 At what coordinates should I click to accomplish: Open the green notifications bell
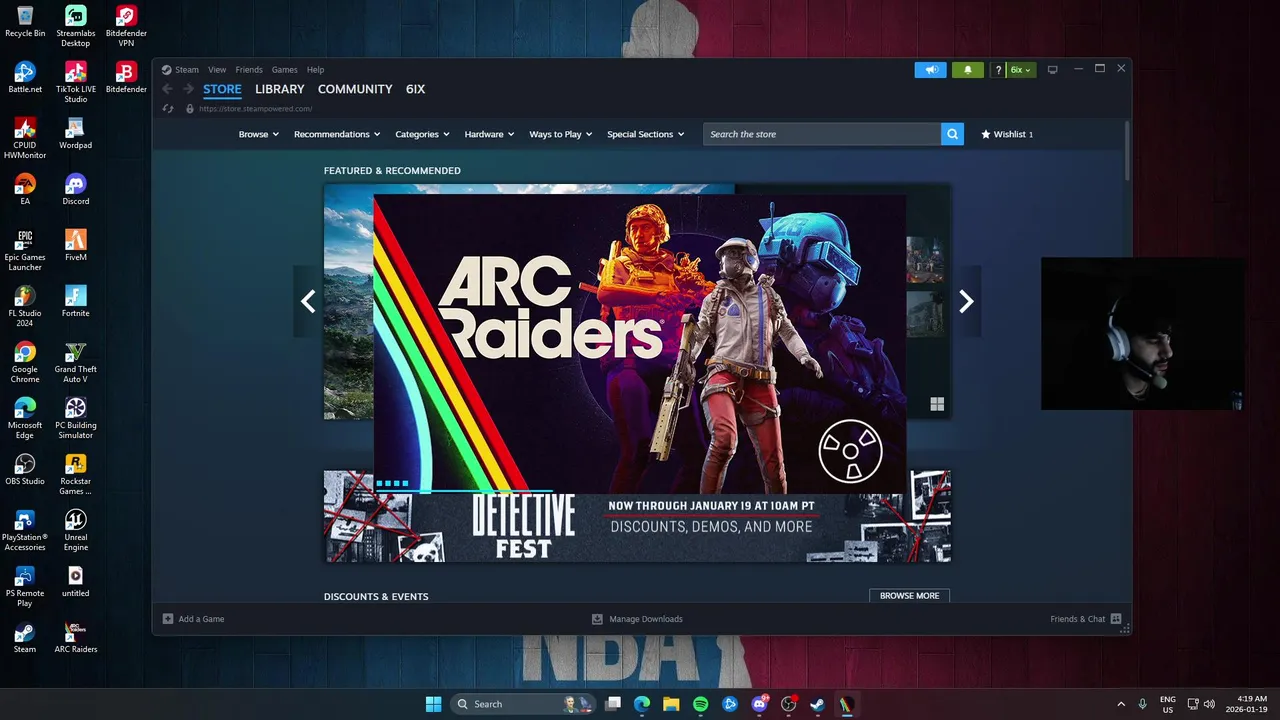click(967, 70)
